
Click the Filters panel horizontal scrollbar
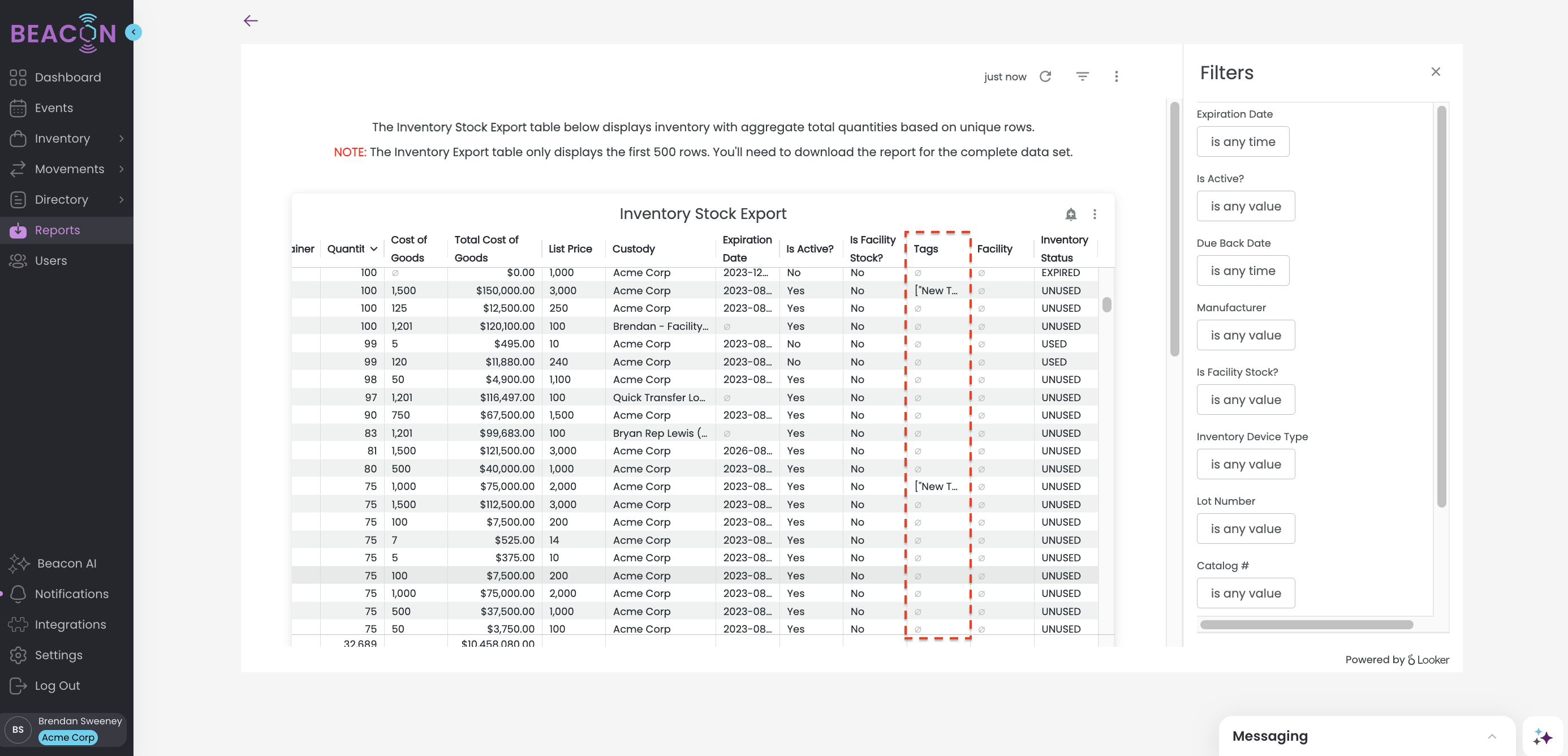(x=1306, y=625)
